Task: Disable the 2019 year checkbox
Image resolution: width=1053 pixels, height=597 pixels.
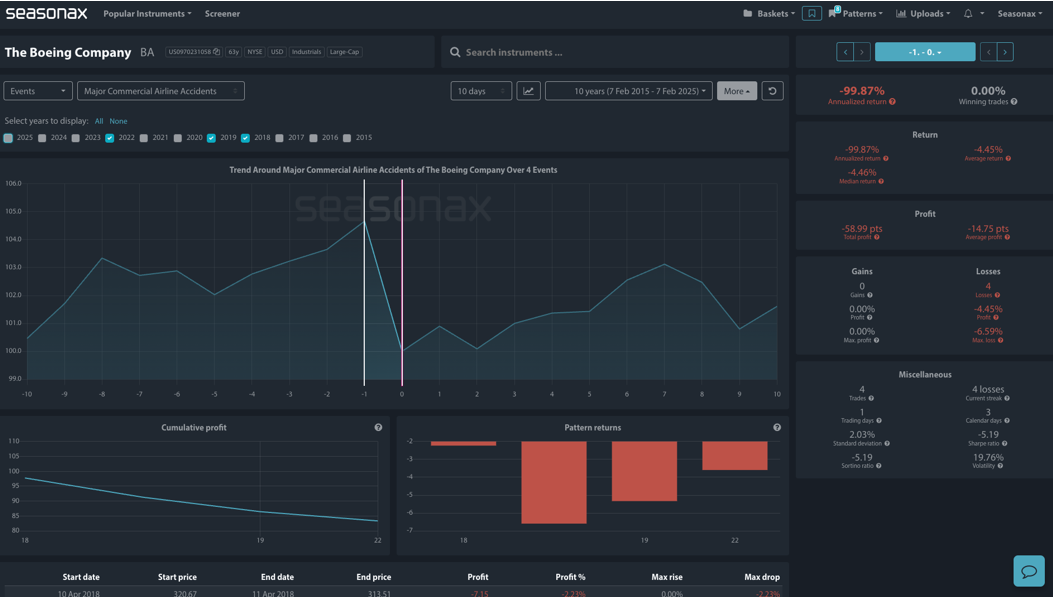Action: (211, 138)
